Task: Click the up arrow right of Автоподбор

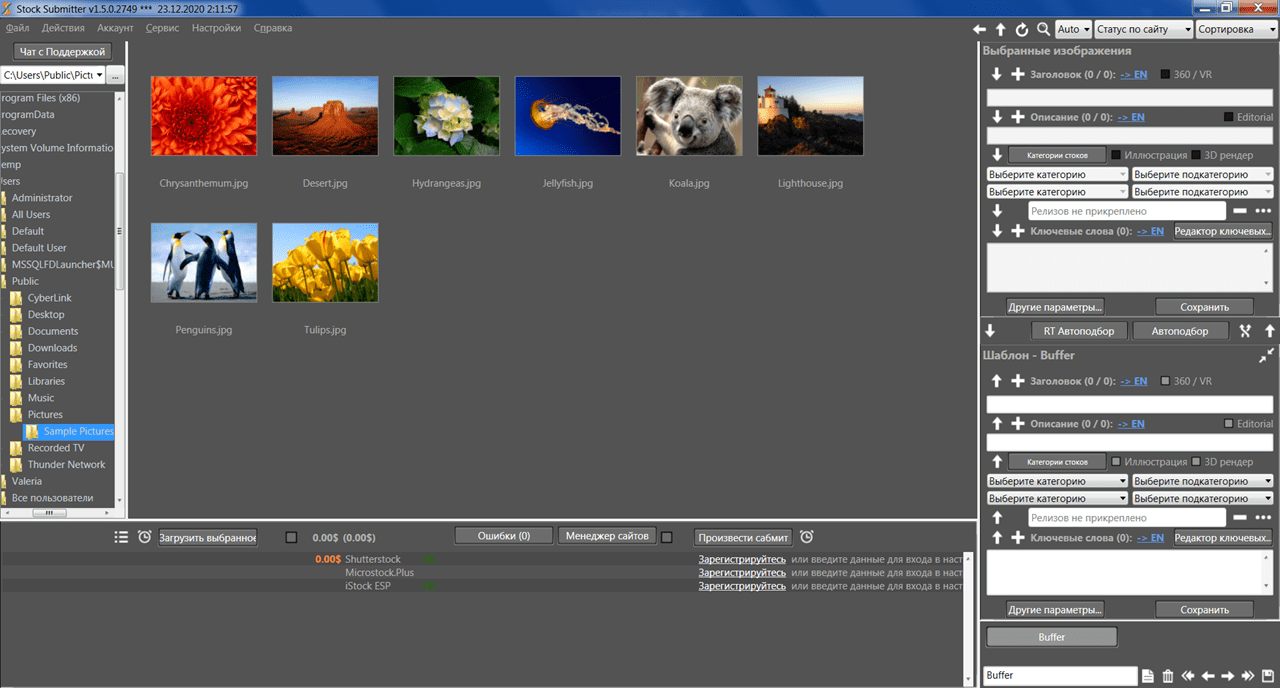Action: [1270, 331]
